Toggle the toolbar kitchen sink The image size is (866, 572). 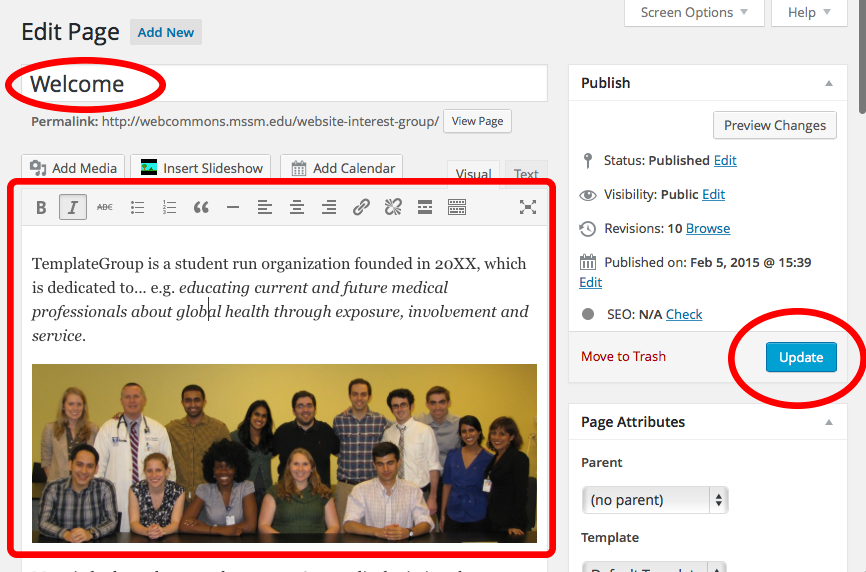457,208
